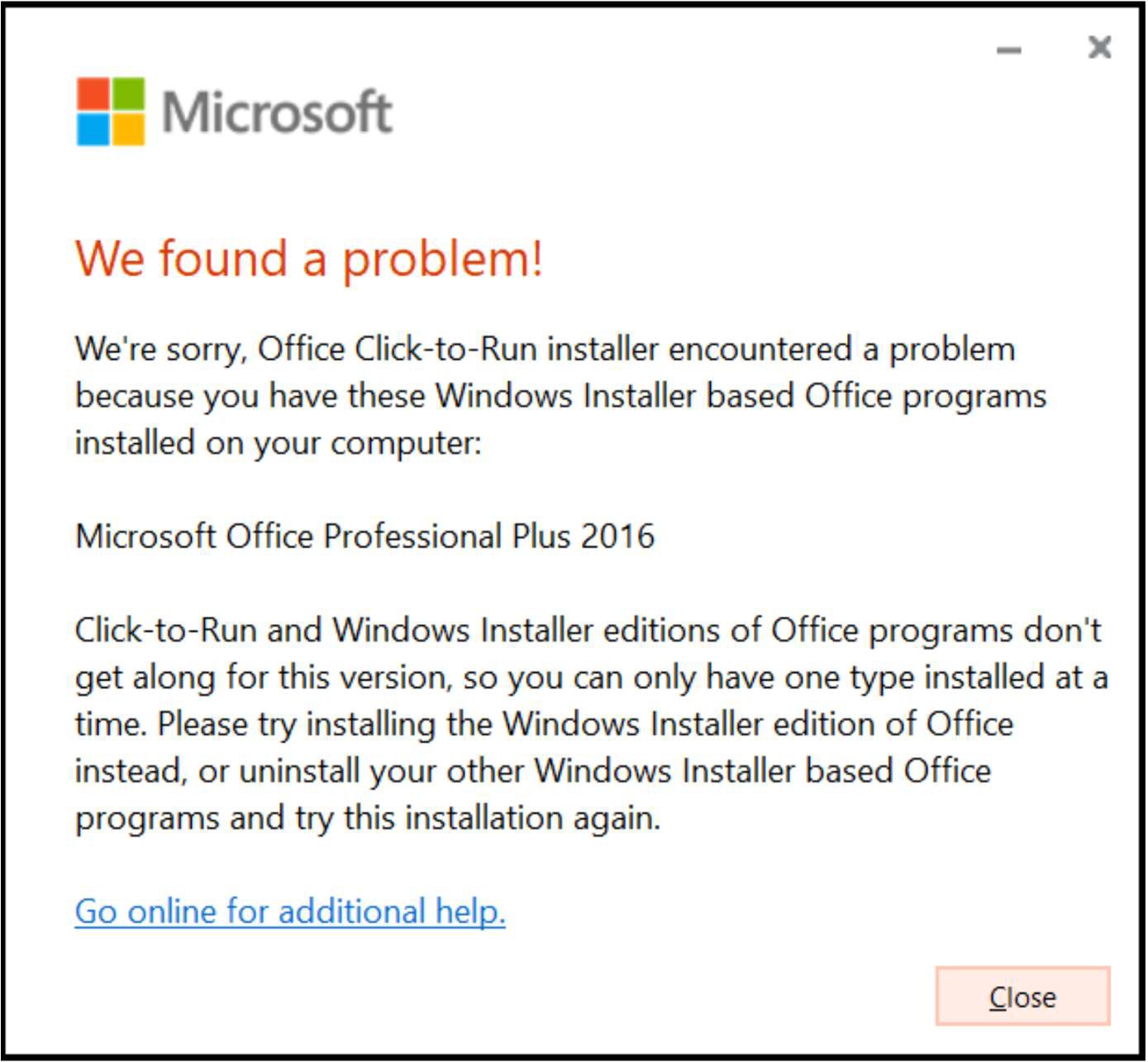Click the green square of the Microsoft logo
The image size is (1148, 1062).
click(x=128, y=93)
